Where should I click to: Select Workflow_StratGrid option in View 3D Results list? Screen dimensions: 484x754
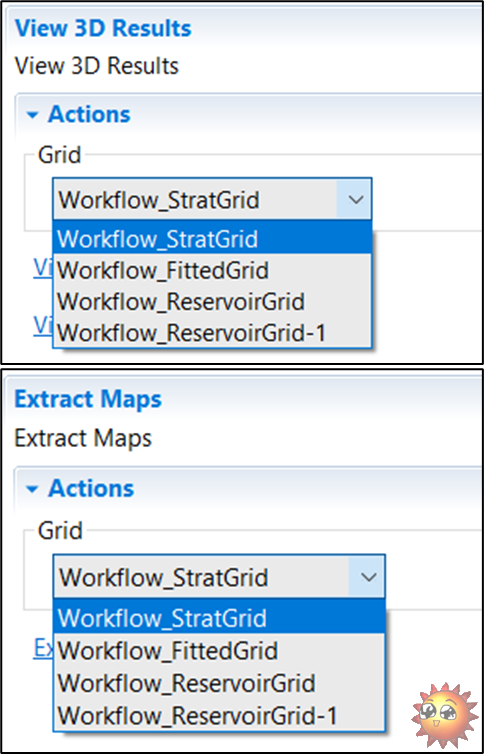click(212, 238)
